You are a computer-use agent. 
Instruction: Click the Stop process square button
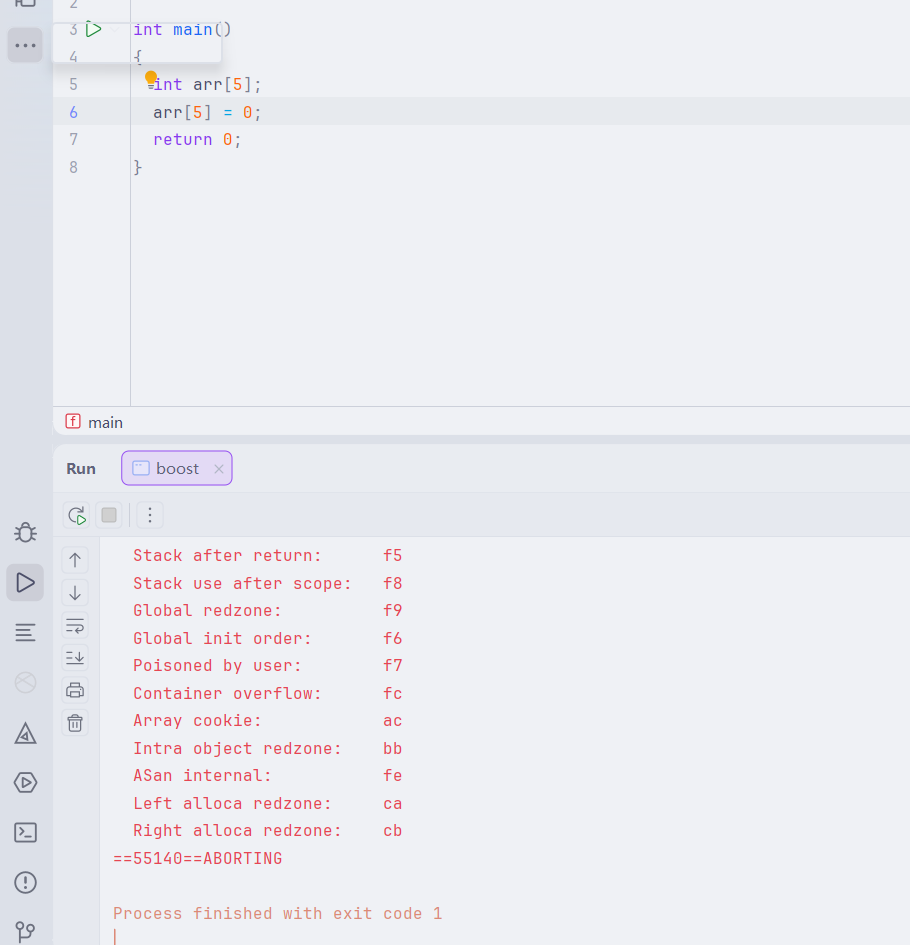point(109,515)
